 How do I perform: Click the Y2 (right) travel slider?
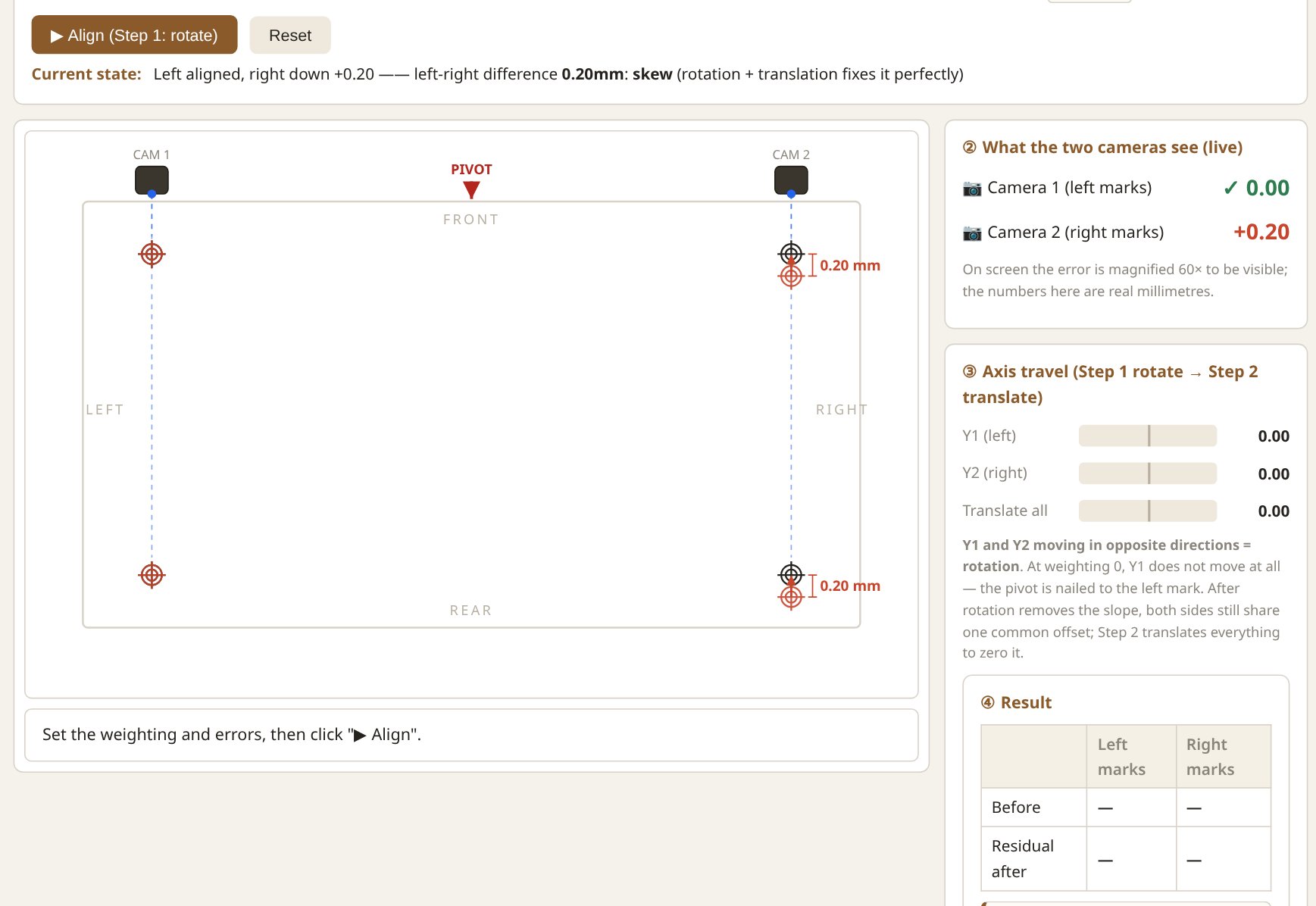pos(1148,473)
